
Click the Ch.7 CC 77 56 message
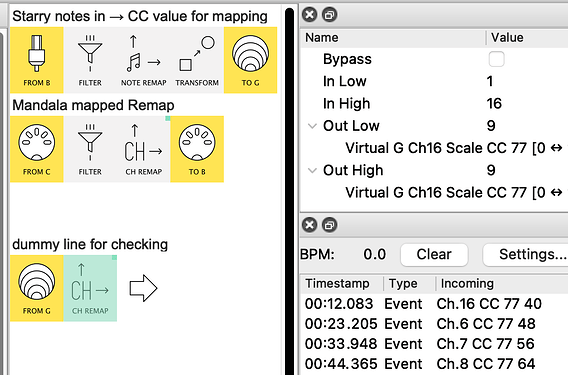pos(485,343)
